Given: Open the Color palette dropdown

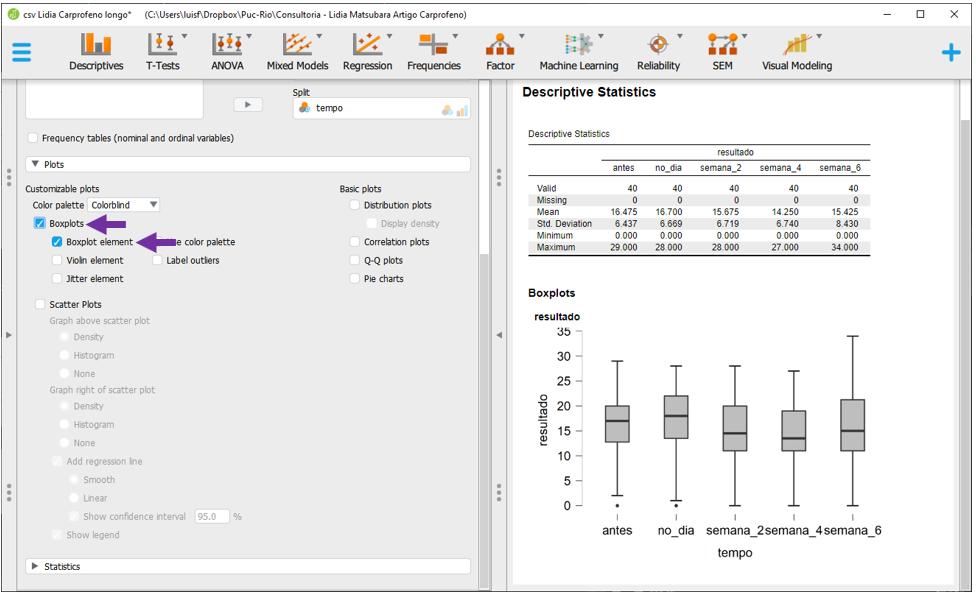Looking at the screenshot, I should click(125, 205).
